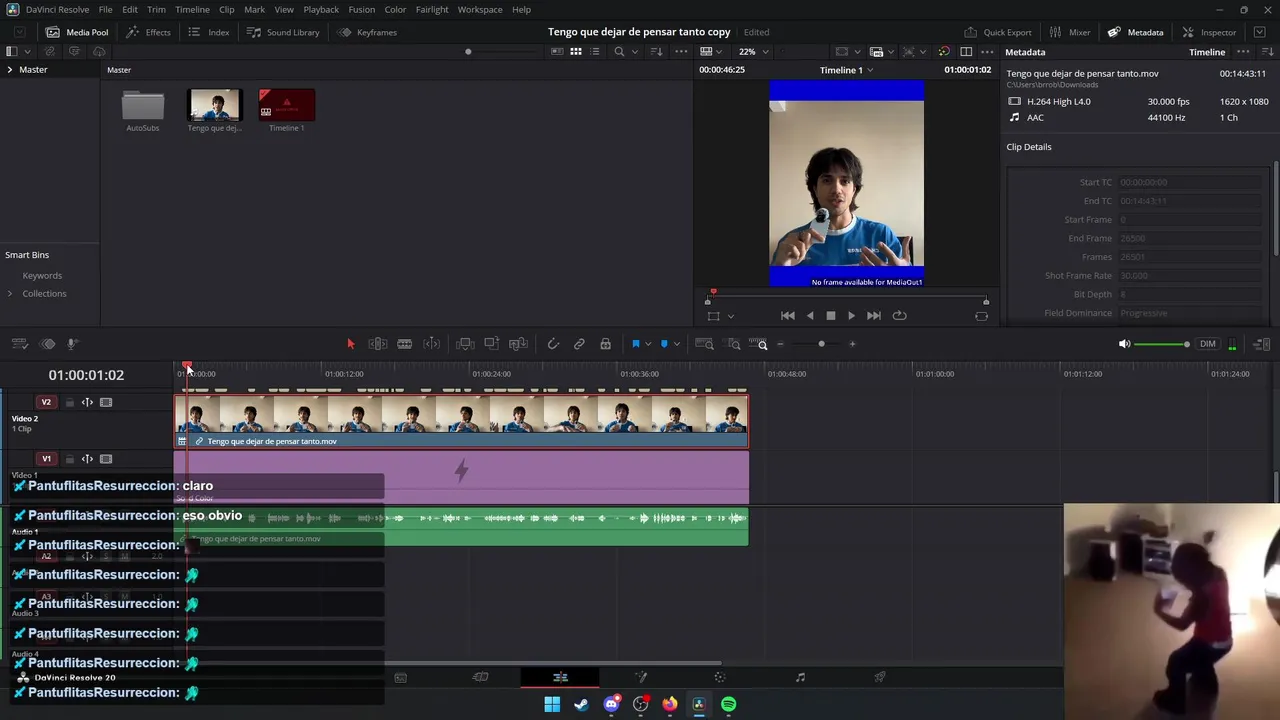Click the Replace Clip tool
1280x720 pixels.
click(518, 344)
